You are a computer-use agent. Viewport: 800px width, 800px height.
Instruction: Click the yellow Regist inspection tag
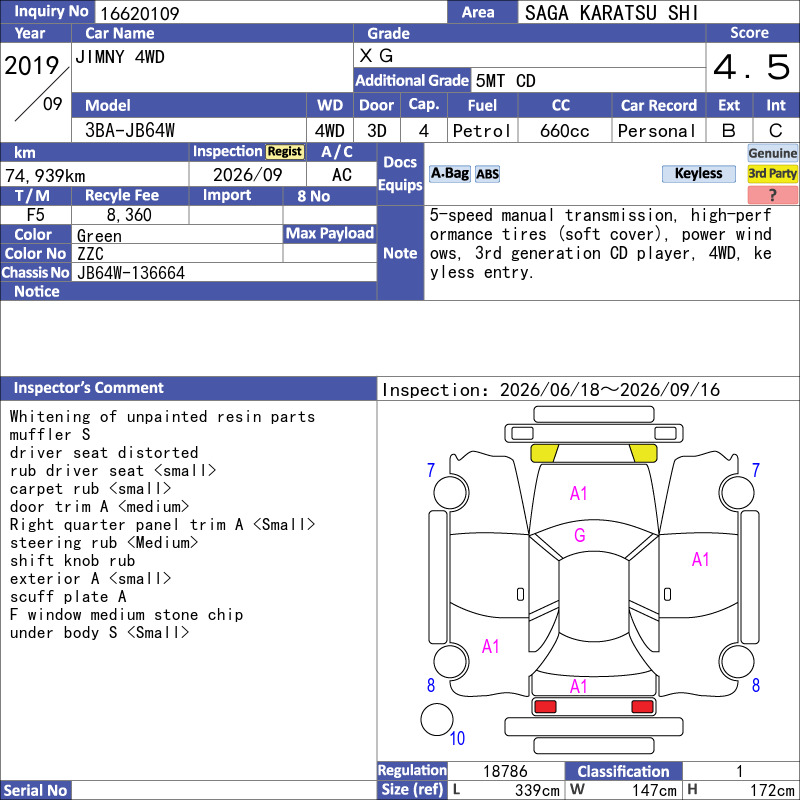[x=285, y=152]
